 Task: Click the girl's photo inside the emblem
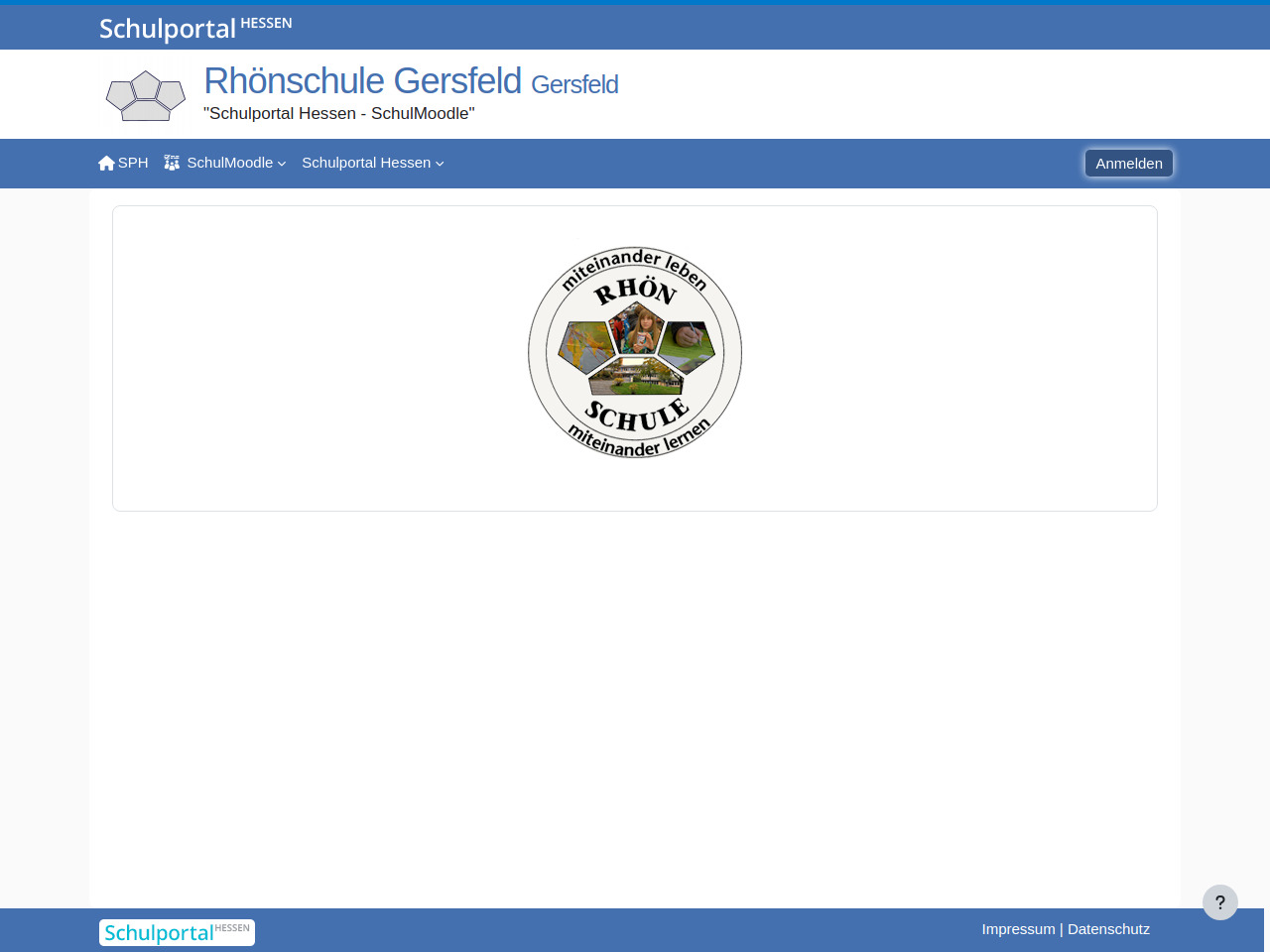point(637,329)
